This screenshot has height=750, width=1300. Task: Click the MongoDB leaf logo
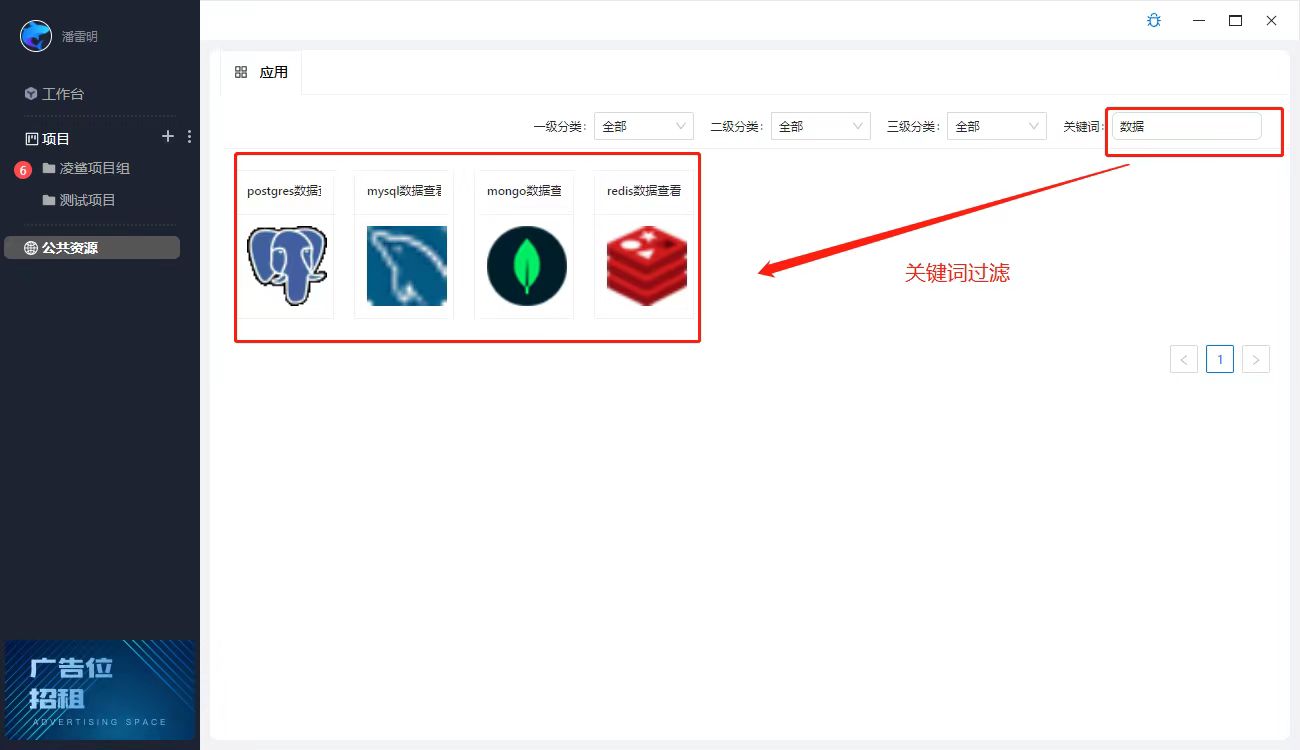527,265
